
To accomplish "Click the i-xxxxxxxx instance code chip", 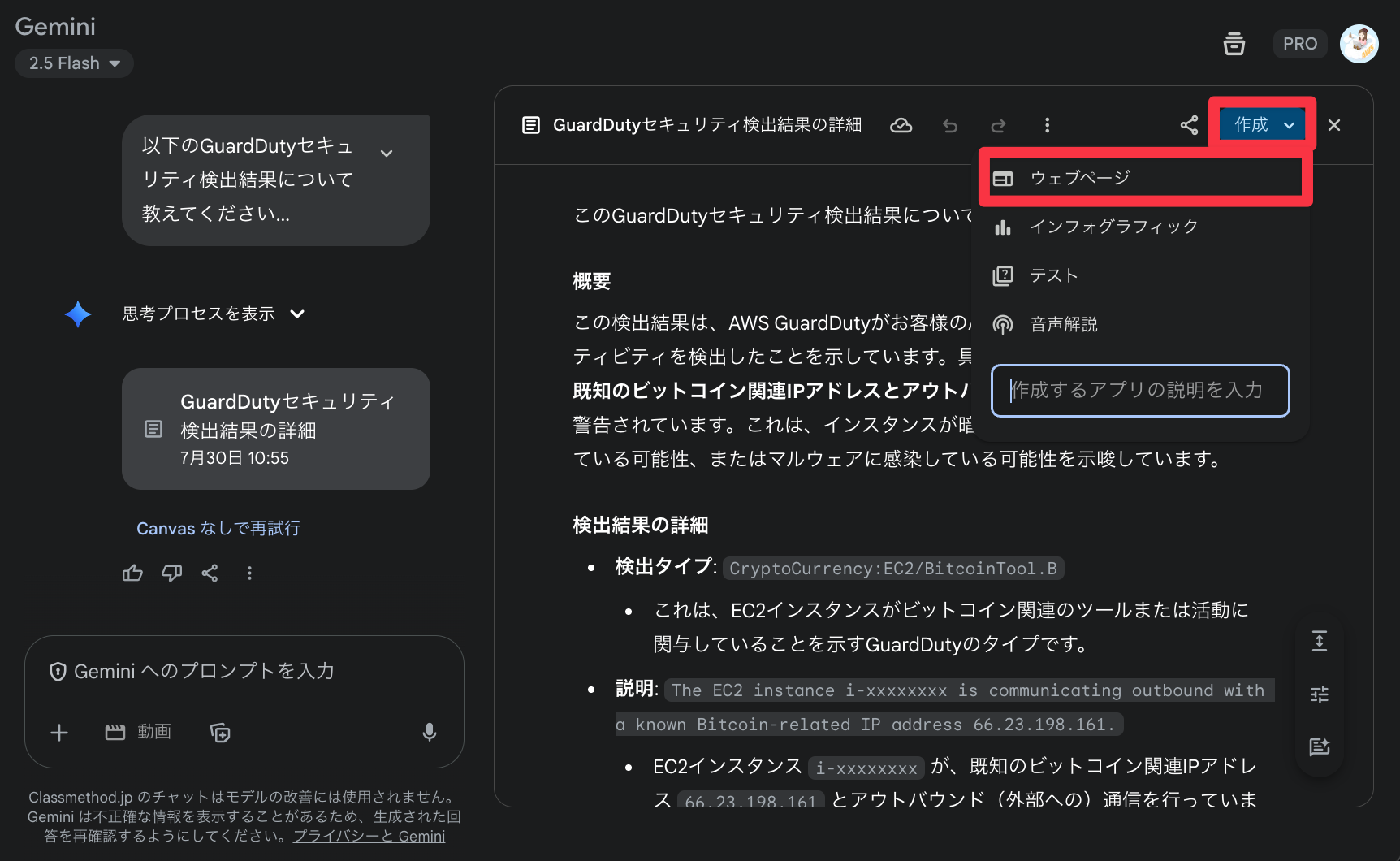I will tap(866, 768).
